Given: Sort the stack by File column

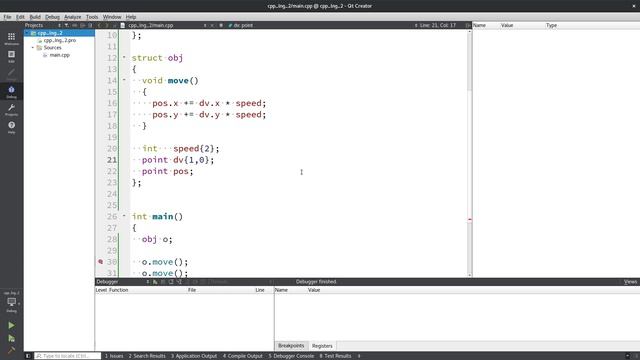Looking at the screenshot, I should click(x=192, y=290).
